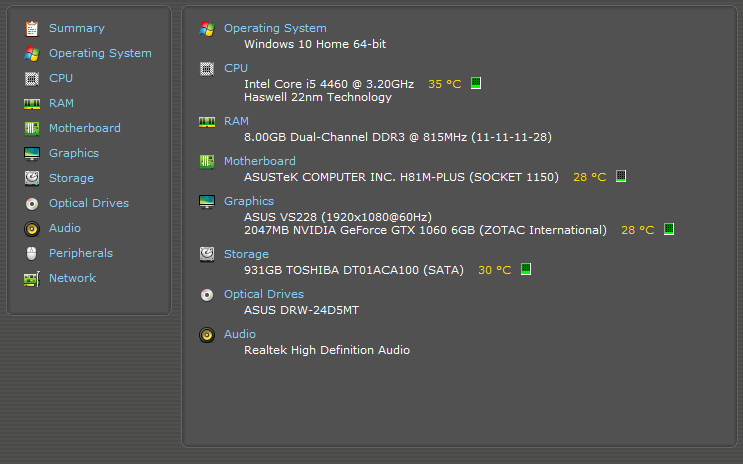Click the Optical Drives disc icon in sidebar

point(32,204)
